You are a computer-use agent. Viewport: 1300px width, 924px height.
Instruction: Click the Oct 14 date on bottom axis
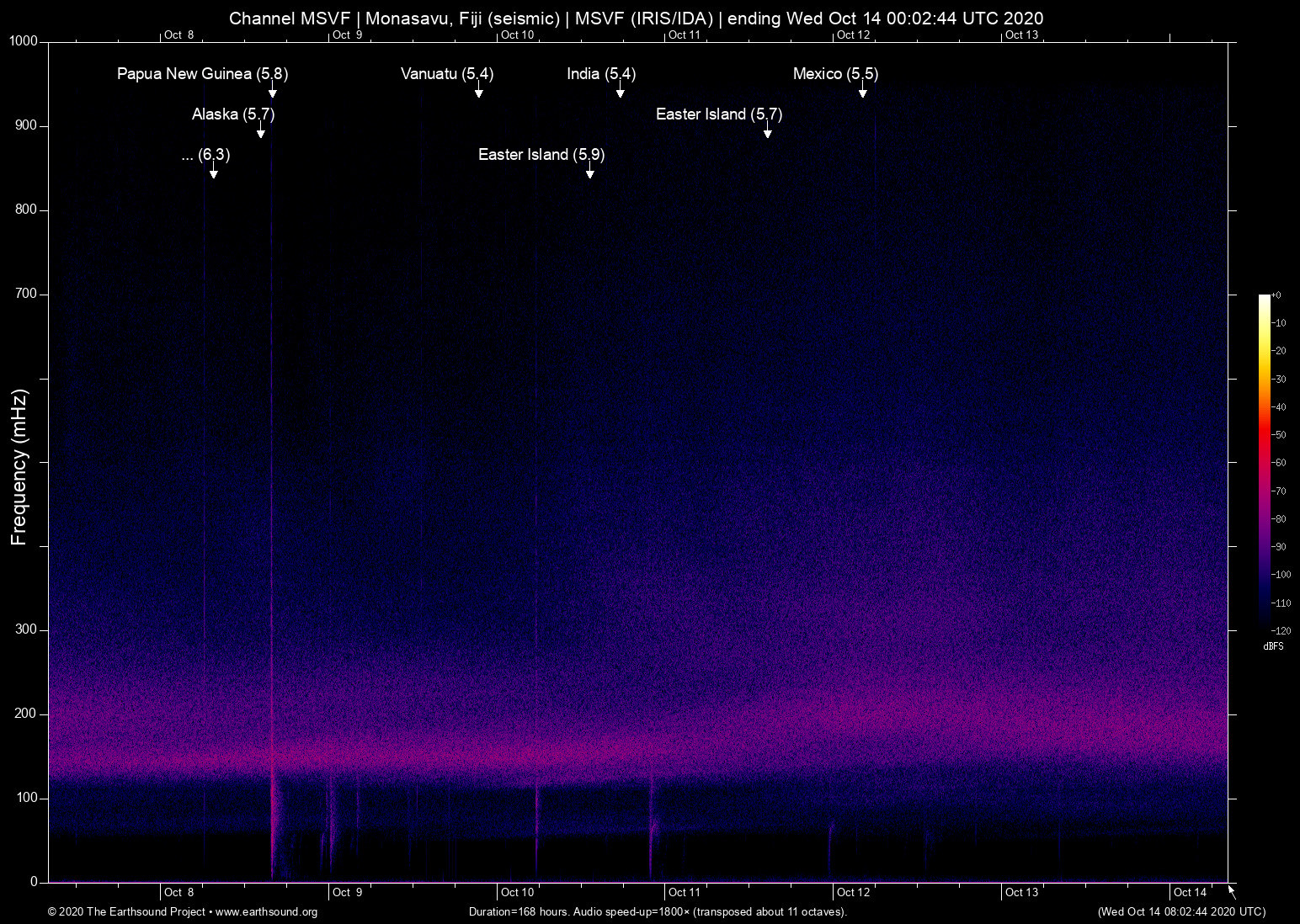(x=1190, y=892)
